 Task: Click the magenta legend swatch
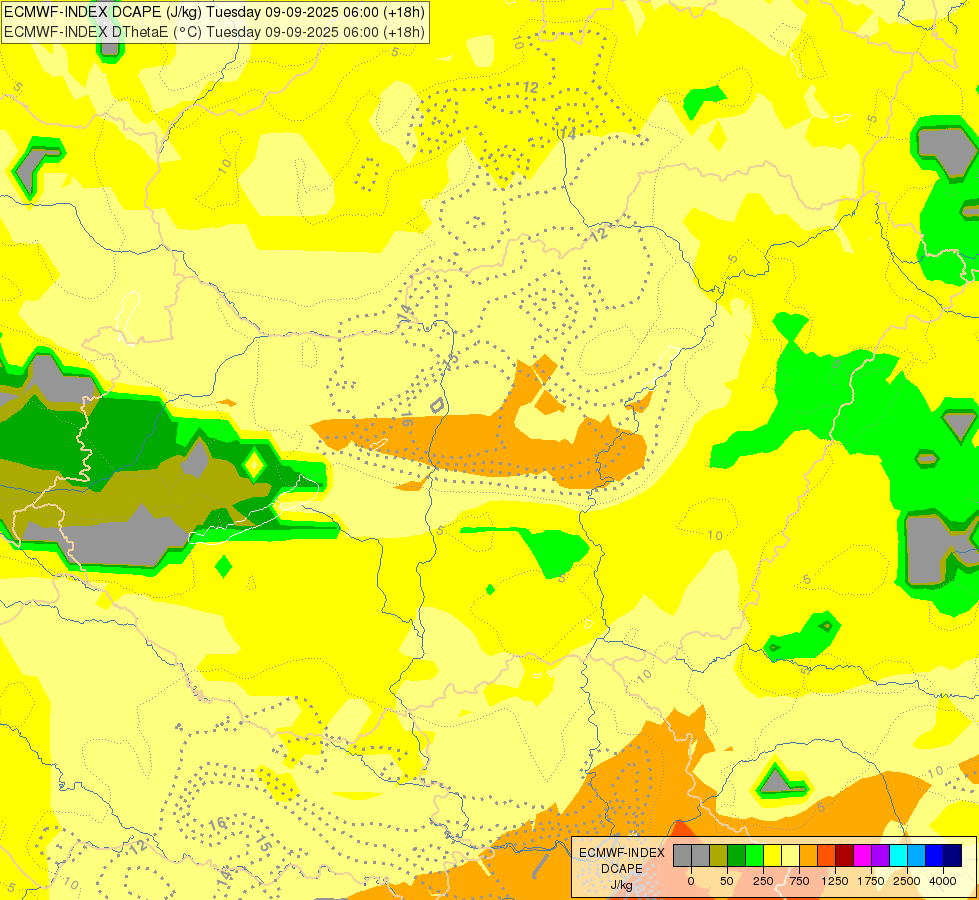tap(862, 855)
